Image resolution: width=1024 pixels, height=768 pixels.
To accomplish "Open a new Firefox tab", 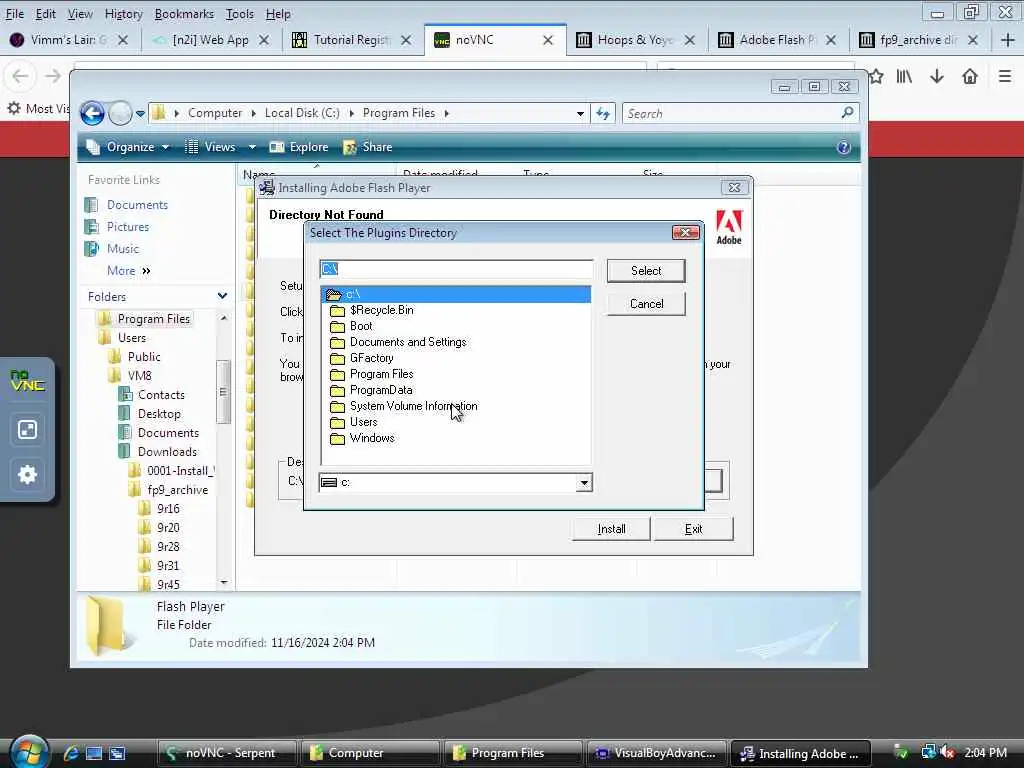I will [1008, 40].
